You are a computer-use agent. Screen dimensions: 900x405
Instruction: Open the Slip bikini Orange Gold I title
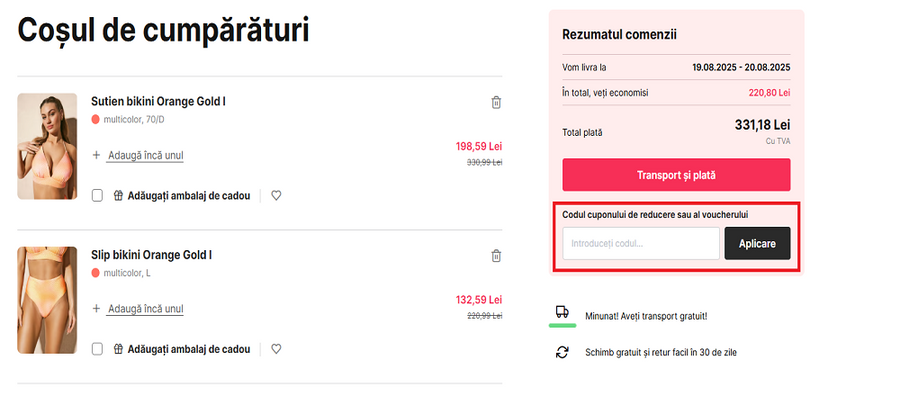tap(151, 255)
